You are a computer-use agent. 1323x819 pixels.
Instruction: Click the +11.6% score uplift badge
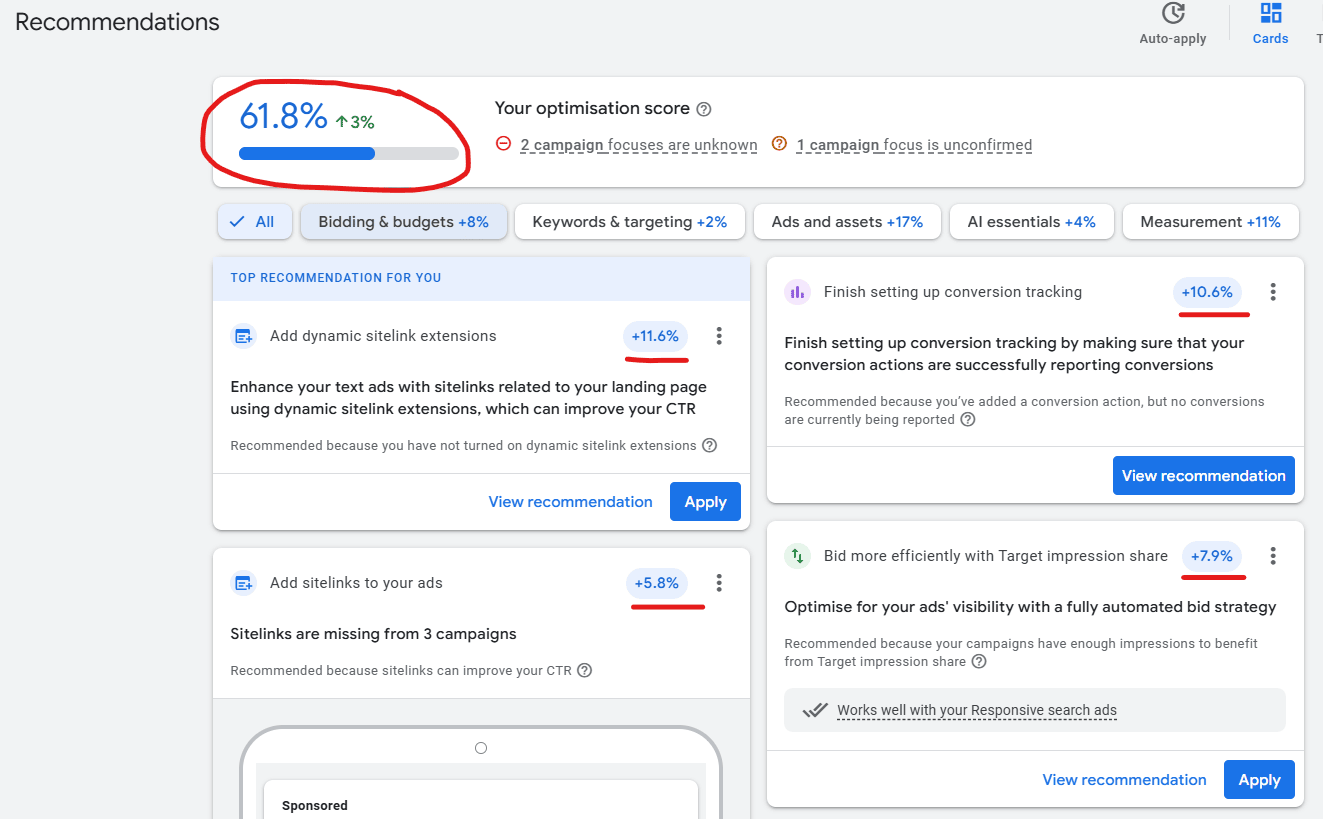(655, 336)
